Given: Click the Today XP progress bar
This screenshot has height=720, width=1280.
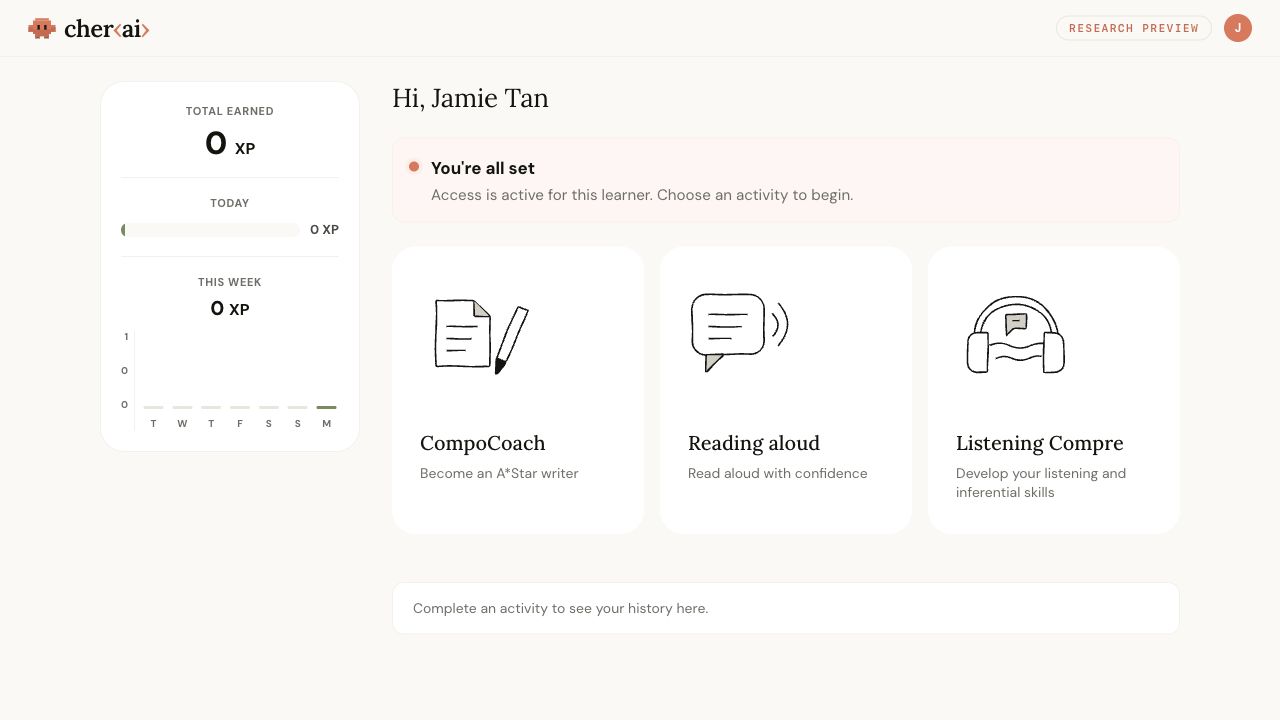Looking at the screenshot, I should (210, 230).
